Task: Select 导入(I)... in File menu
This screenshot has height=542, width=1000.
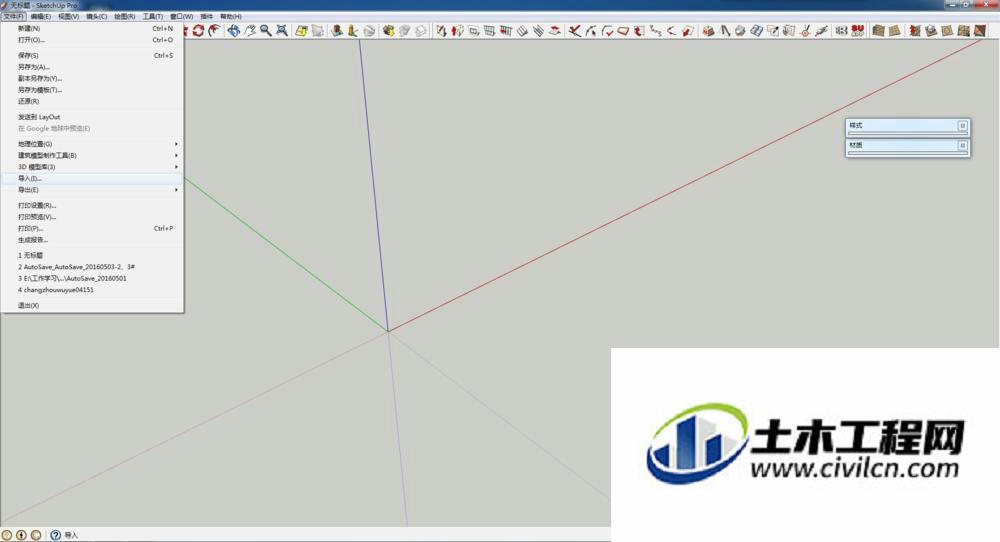Action: click(x=92, y=179)
